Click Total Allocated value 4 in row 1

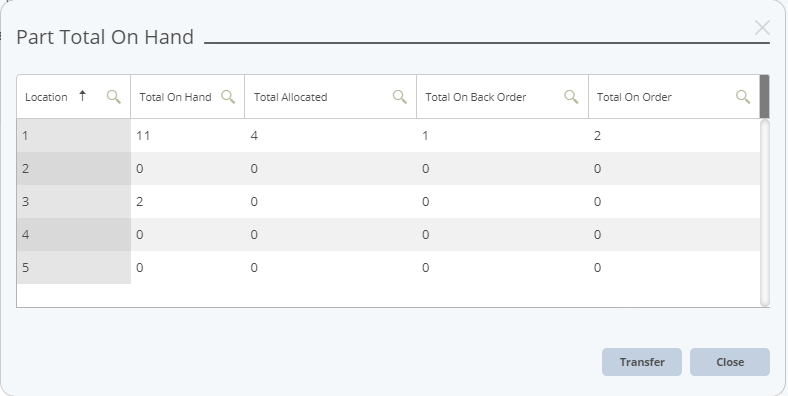point(254,136)
